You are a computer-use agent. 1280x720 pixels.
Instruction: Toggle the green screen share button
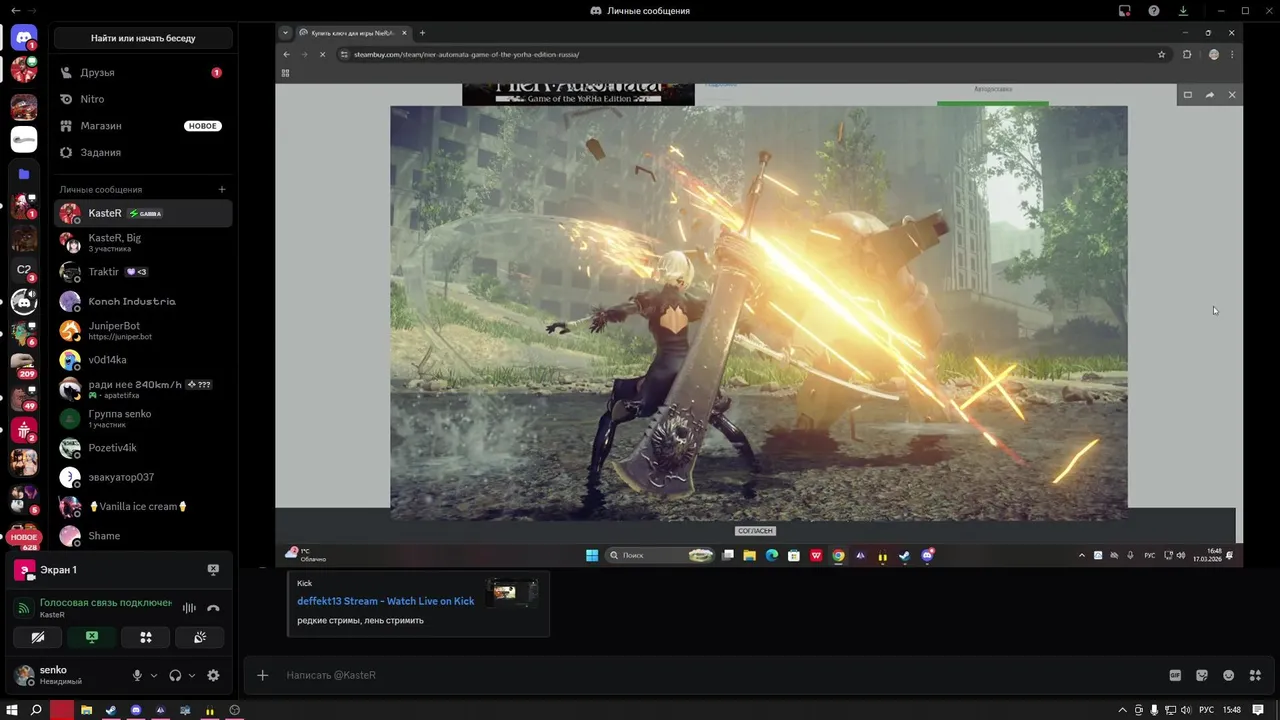[x=92, y=637]
